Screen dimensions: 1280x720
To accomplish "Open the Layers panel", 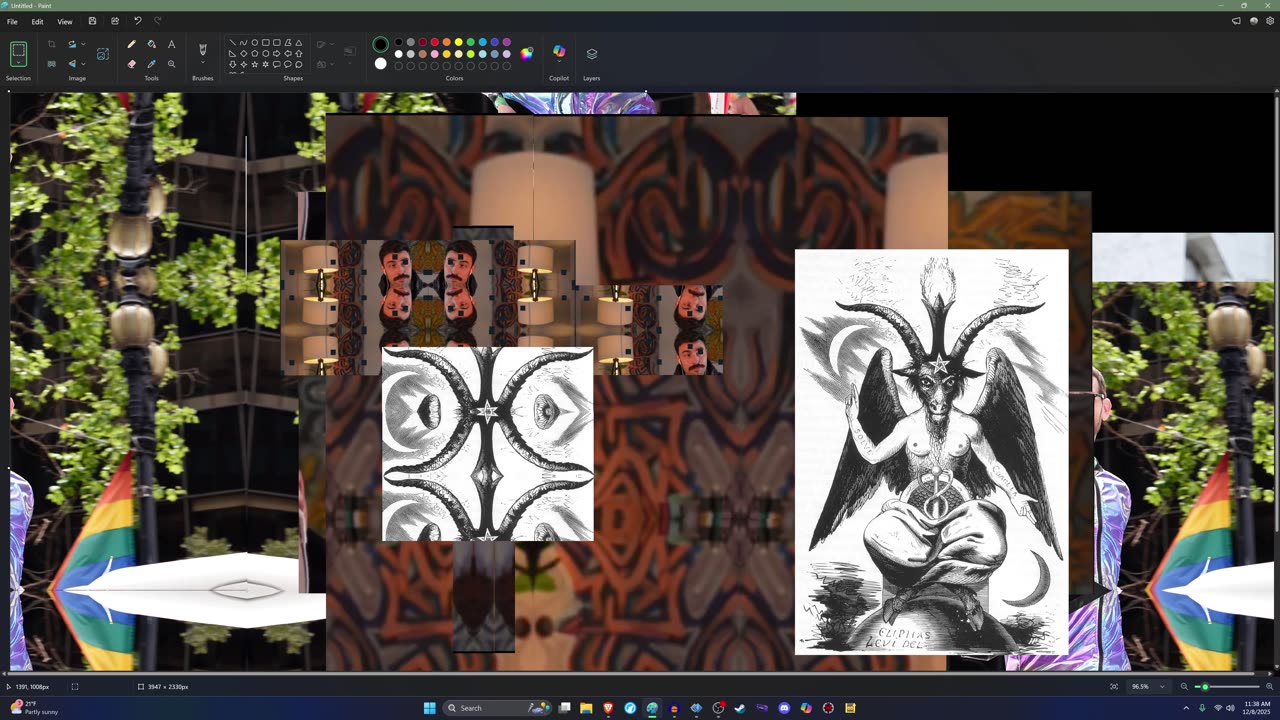I will (591, 53).
